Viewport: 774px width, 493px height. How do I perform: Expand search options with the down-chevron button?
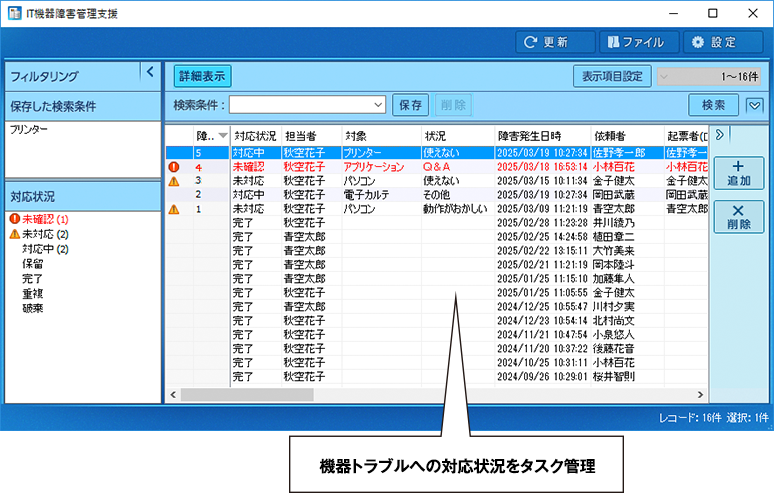click(x=754, y=105)
